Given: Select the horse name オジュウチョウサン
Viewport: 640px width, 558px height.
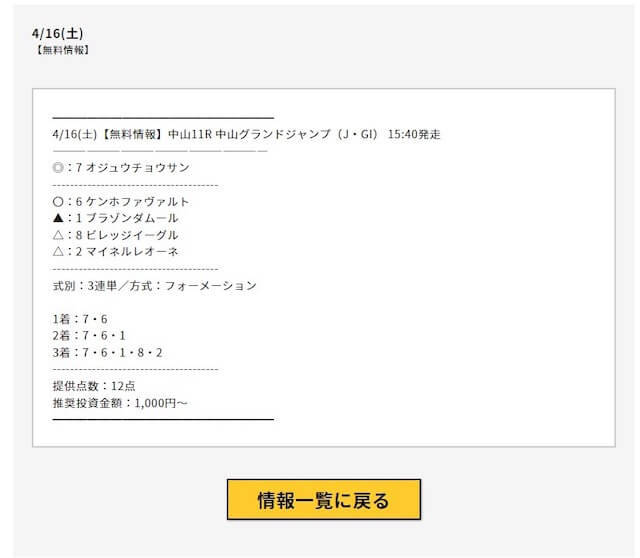Looking at the screenshot, I should (138, 167).
